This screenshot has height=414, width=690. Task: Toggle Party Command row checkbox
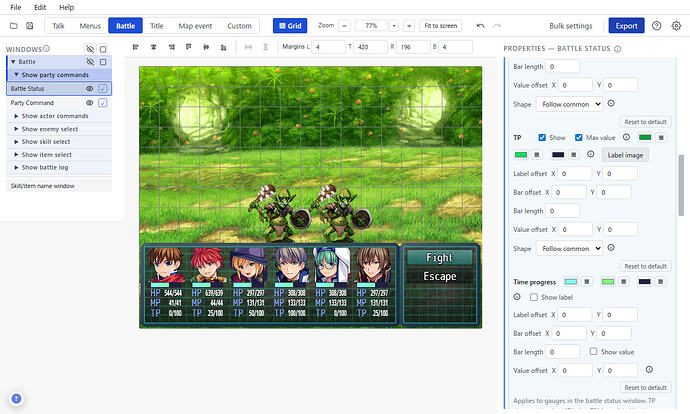click(103, 103)
